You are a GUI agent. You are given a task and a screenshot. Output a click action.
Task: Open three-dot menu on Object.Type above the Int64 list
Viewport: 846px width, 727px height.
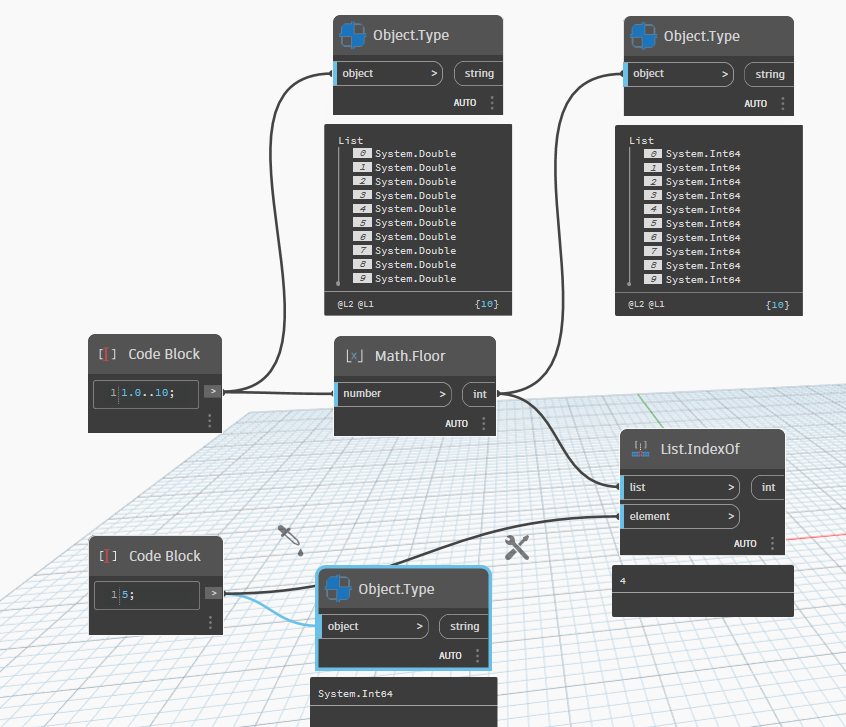783,104
